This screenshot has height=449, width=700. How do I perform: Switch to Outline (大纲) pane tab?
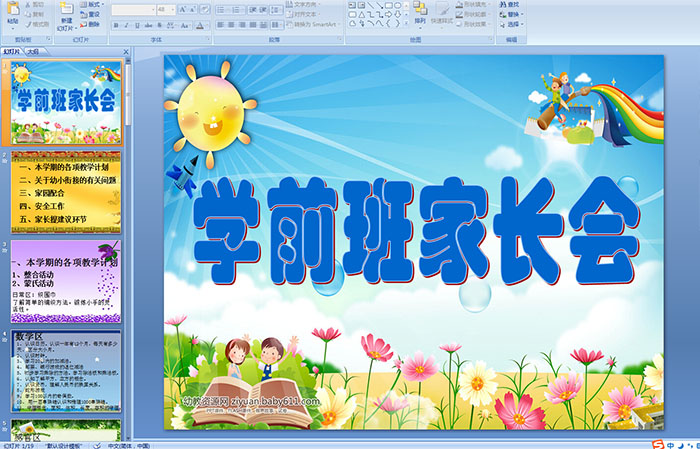34,52
